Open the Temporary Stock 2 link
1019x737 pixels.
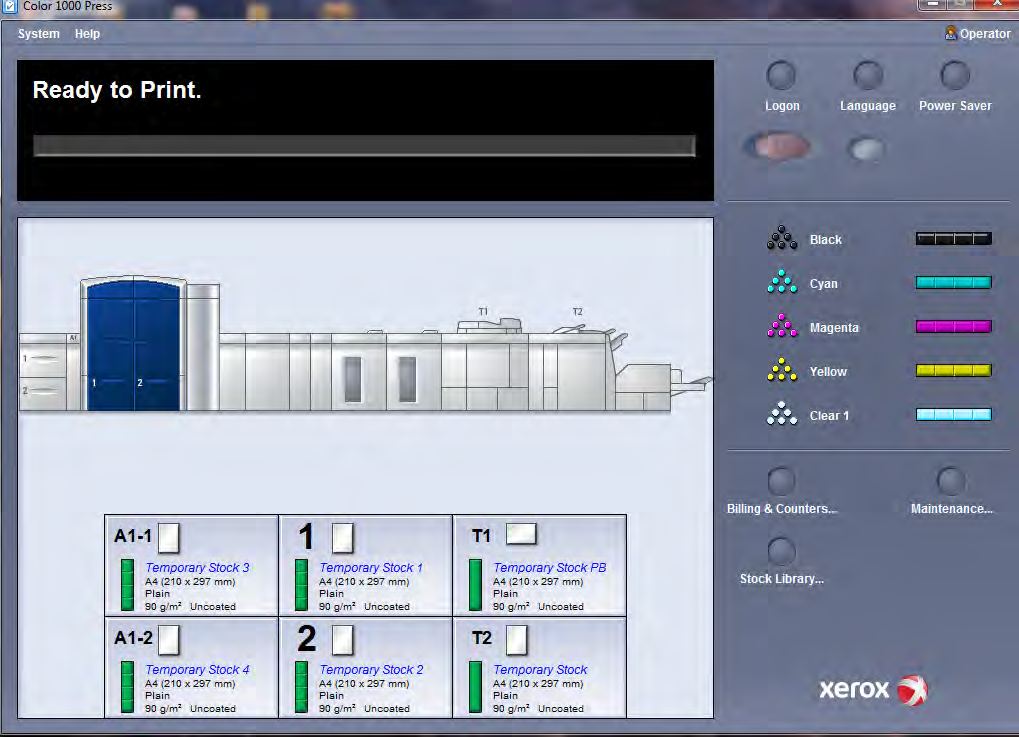click(x=371, y=669)
